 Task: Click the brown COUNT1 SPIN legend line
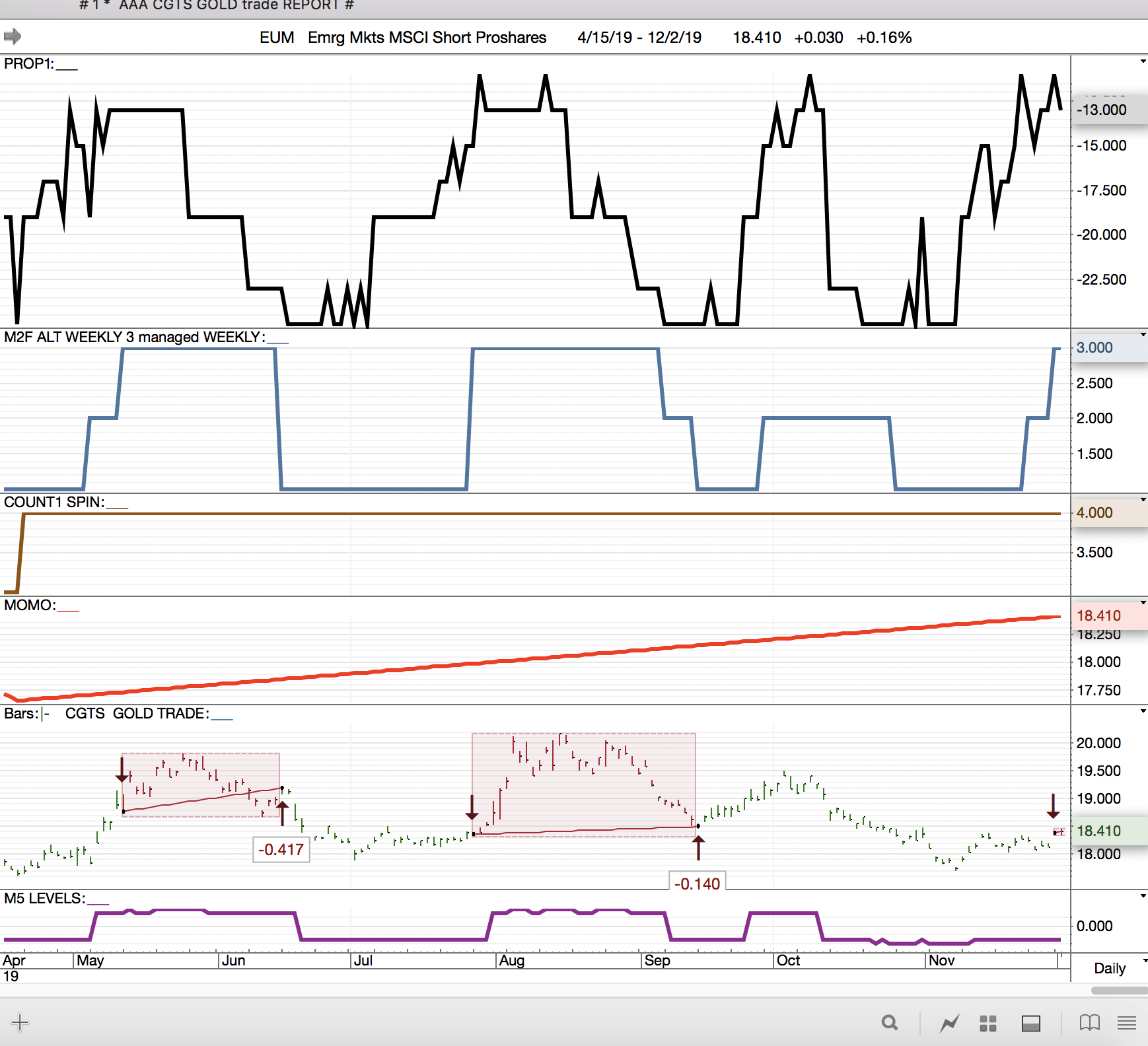click(x=117, y=508)
